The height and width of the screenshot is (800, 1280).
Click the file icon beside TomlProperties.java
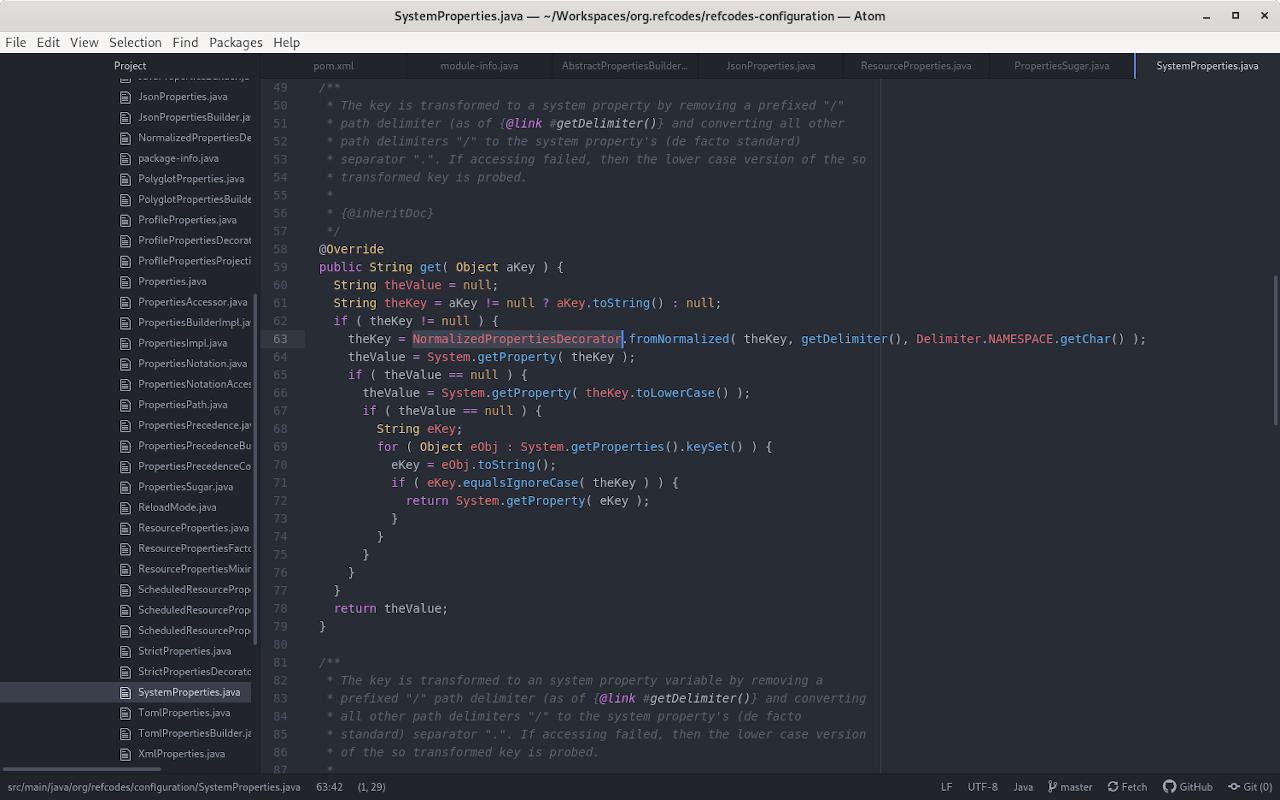point(125,713)
